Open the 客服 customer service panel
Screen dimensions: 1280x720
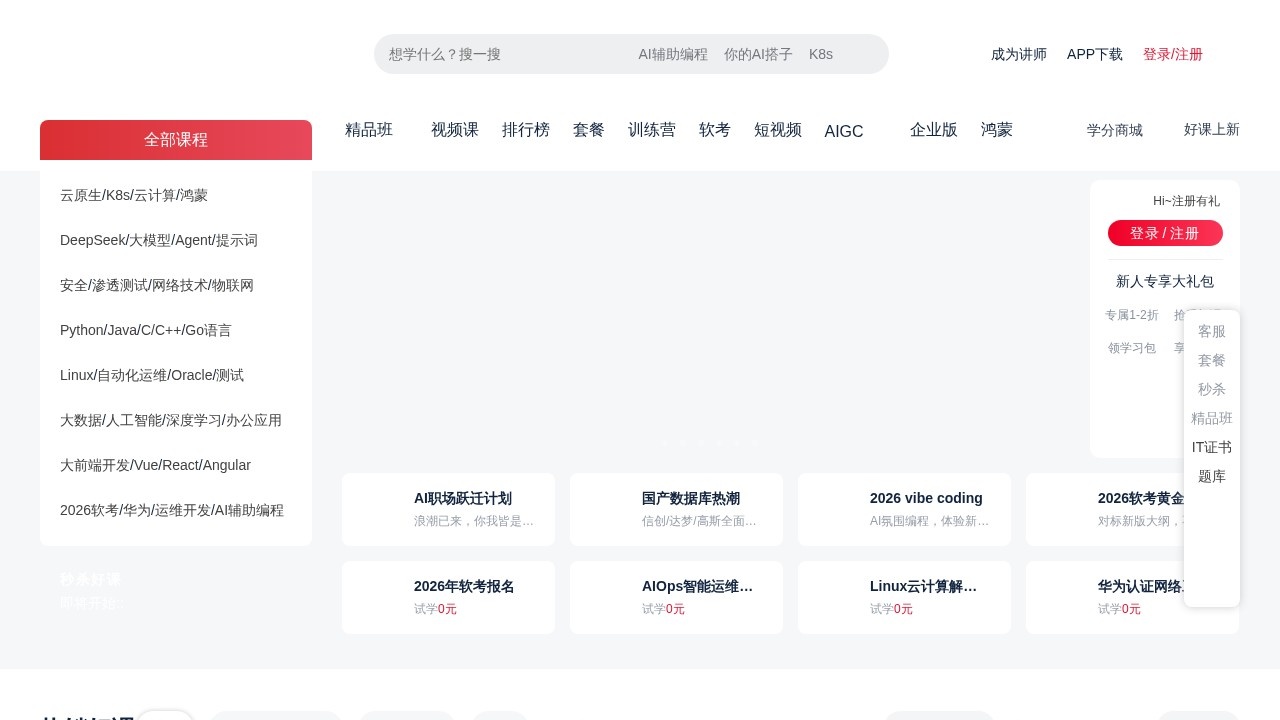click(1211, 331)
